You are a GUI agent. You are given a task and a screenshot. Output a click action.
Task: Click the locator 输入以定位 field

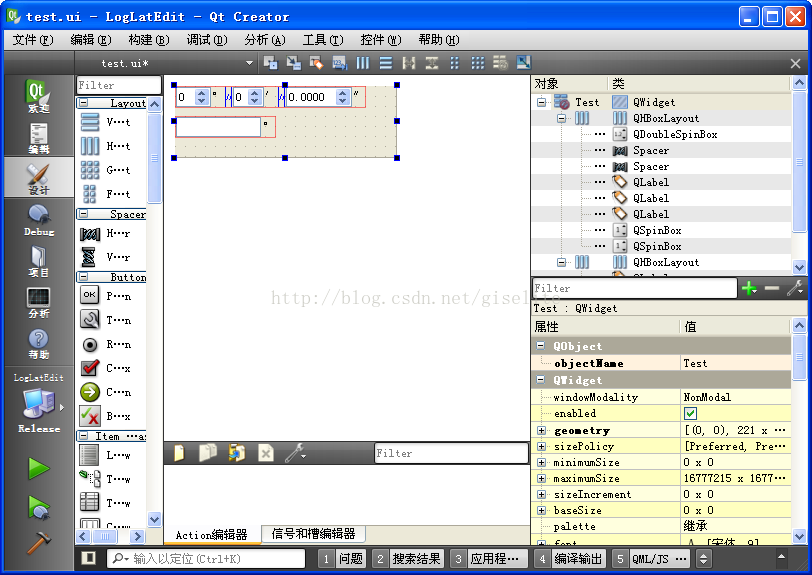(x=206, y=558)
